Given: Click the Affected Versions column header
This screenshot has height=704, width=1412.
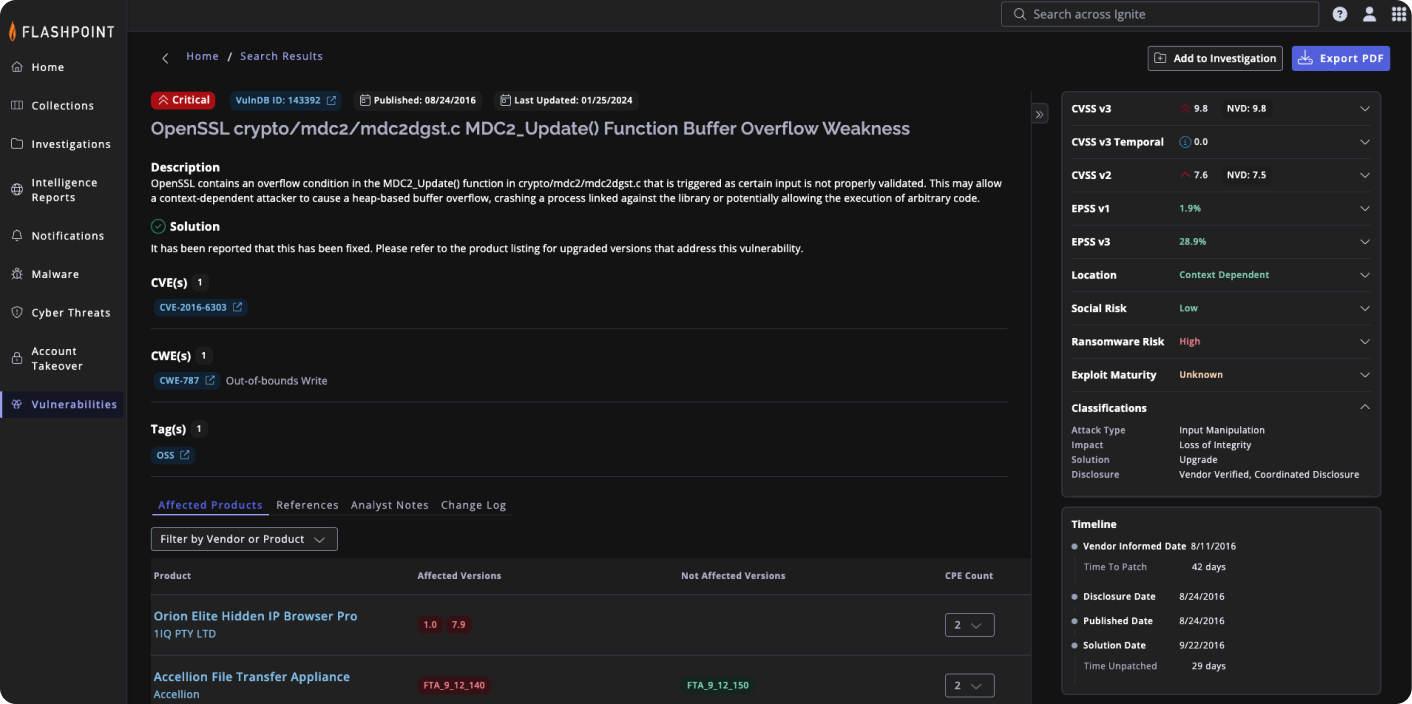Looking at the screenshot, I should click(459, 576).
